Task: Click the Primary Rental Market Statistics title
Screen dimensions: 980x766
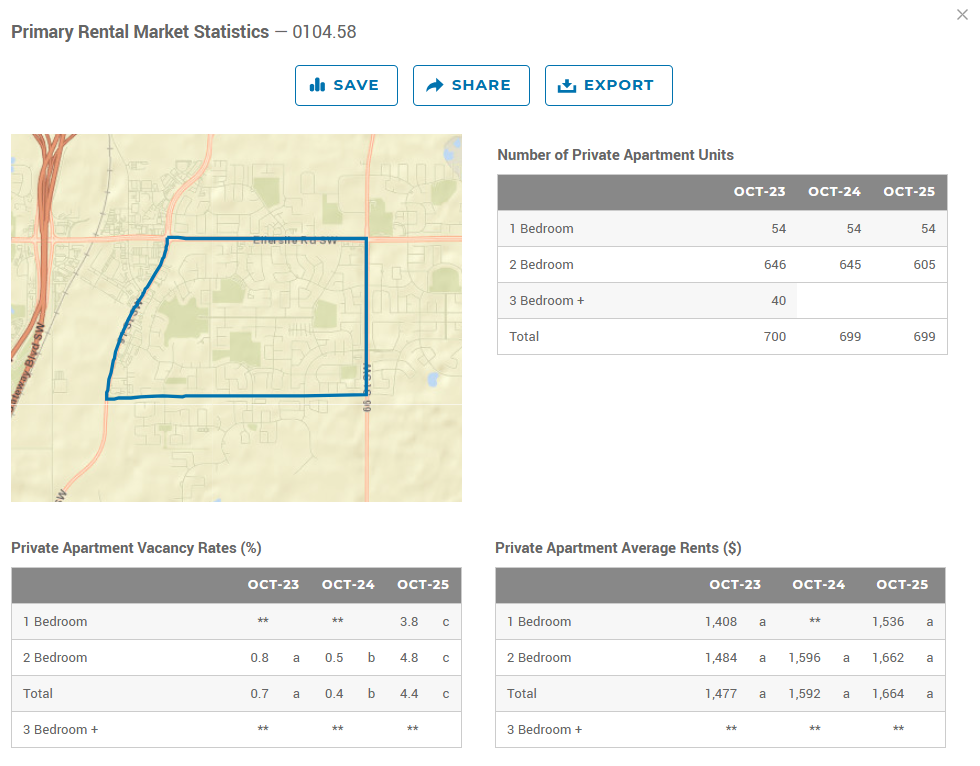Action: 140,32
